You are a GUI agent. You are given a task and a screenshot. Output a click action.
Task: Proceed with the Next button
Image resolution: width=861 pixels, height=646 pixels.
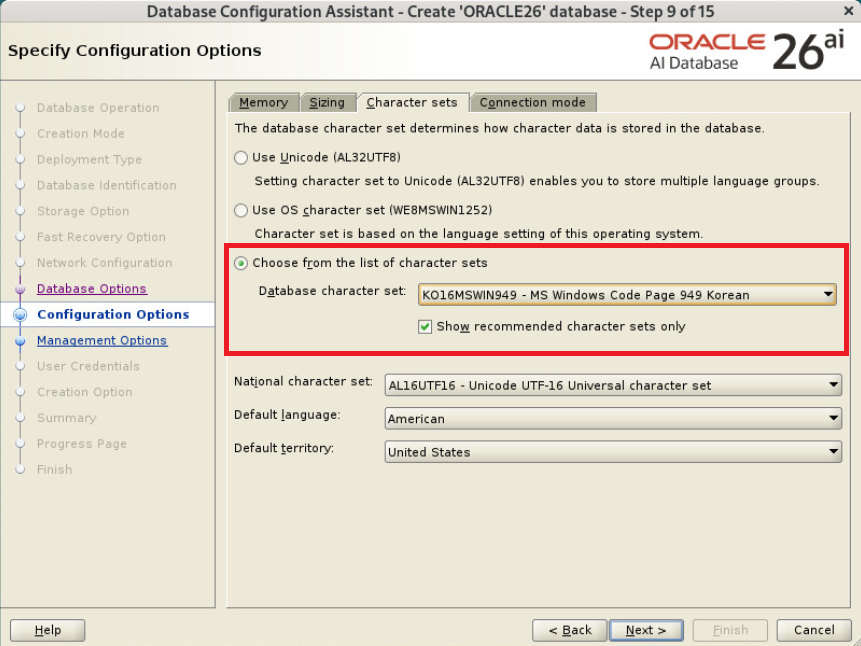[x=646, y=630]
